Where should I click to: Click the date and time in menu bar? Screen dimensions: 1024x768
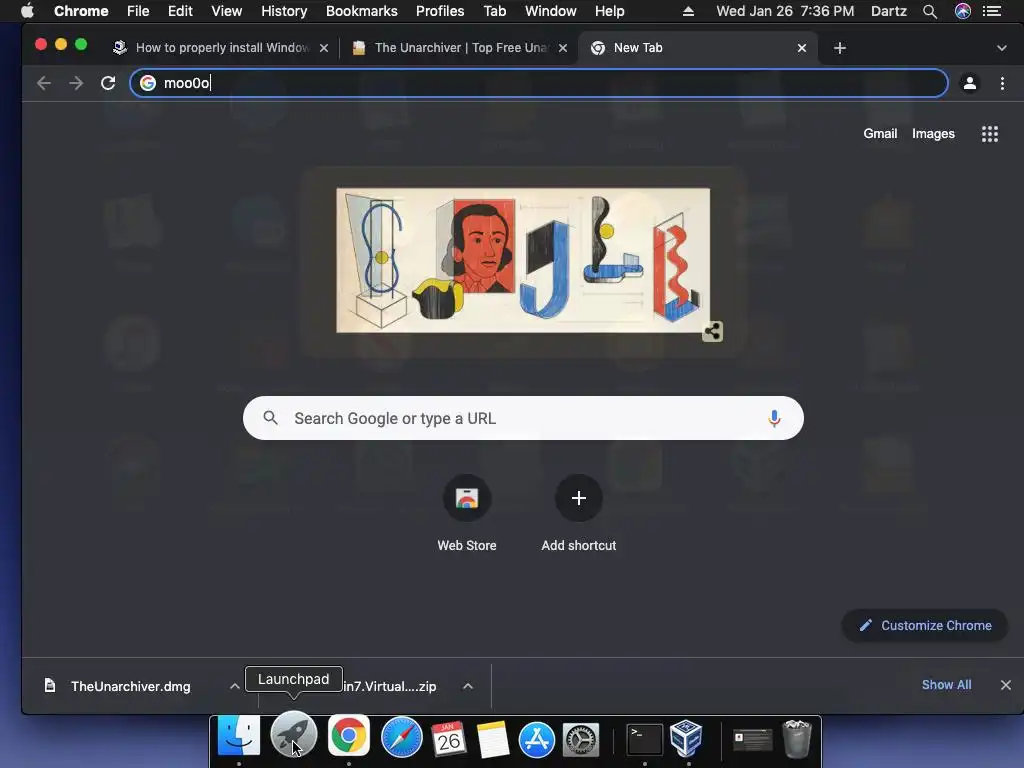tap(785, 11)
